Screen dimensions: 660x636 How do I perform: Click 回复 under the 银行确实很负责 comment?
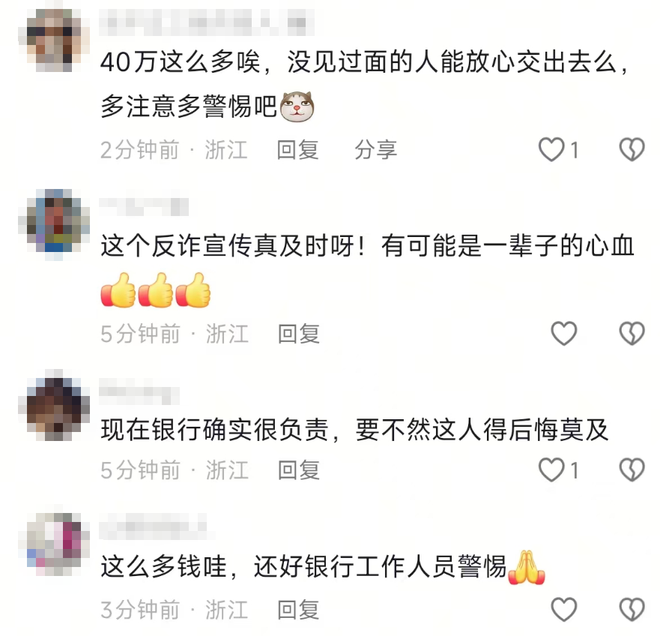[x=298, y=470]
